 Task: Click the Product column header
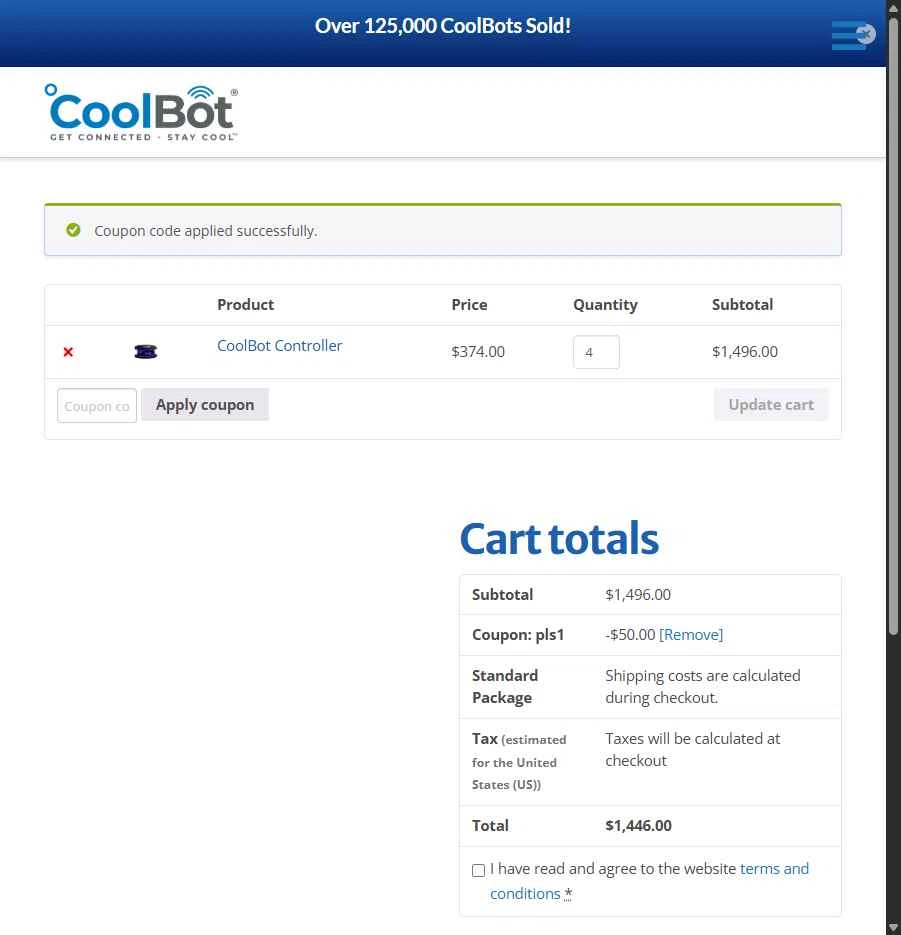[x=246, y=305]
